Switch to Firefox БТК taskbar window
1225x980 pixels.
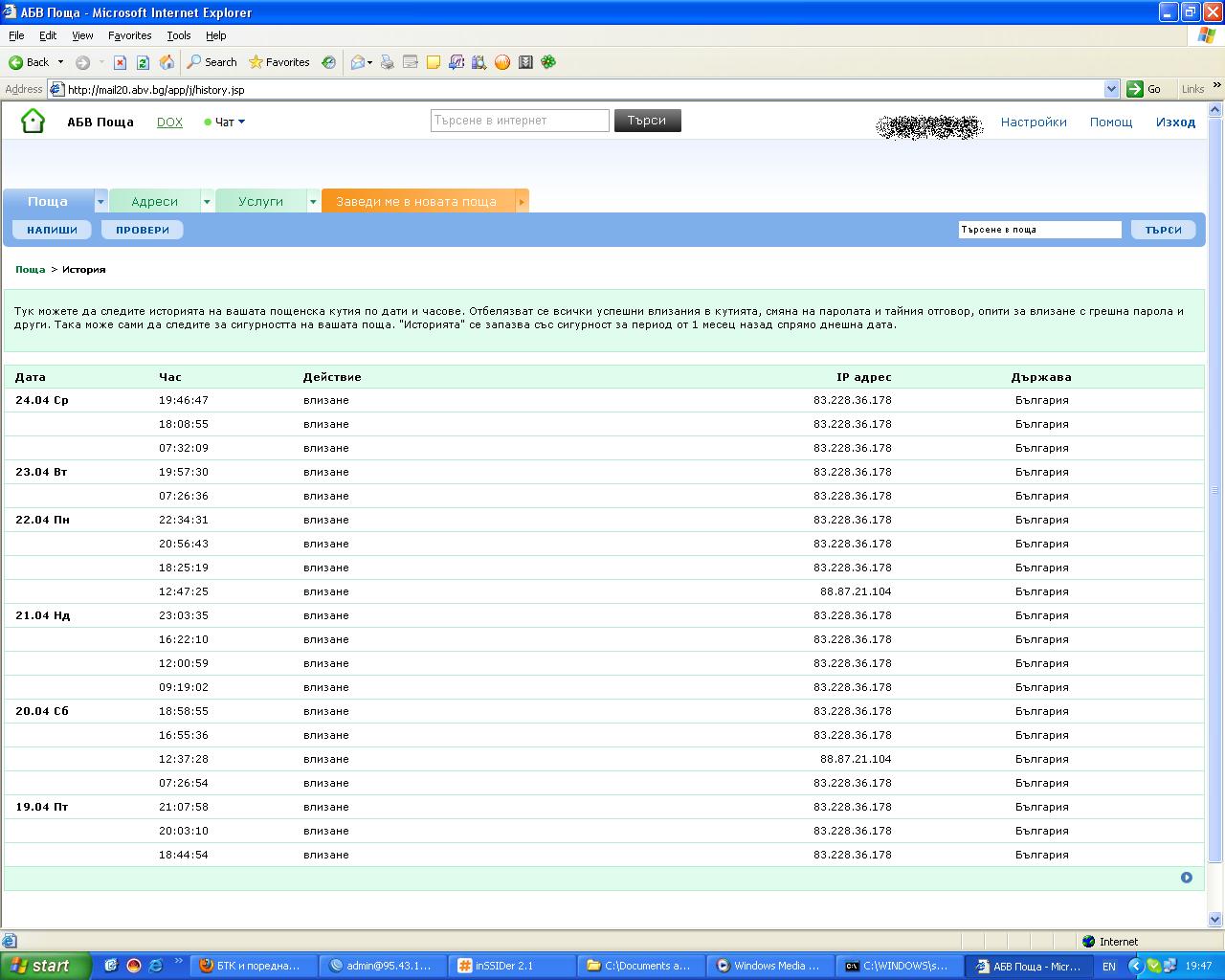click(253, 966)
